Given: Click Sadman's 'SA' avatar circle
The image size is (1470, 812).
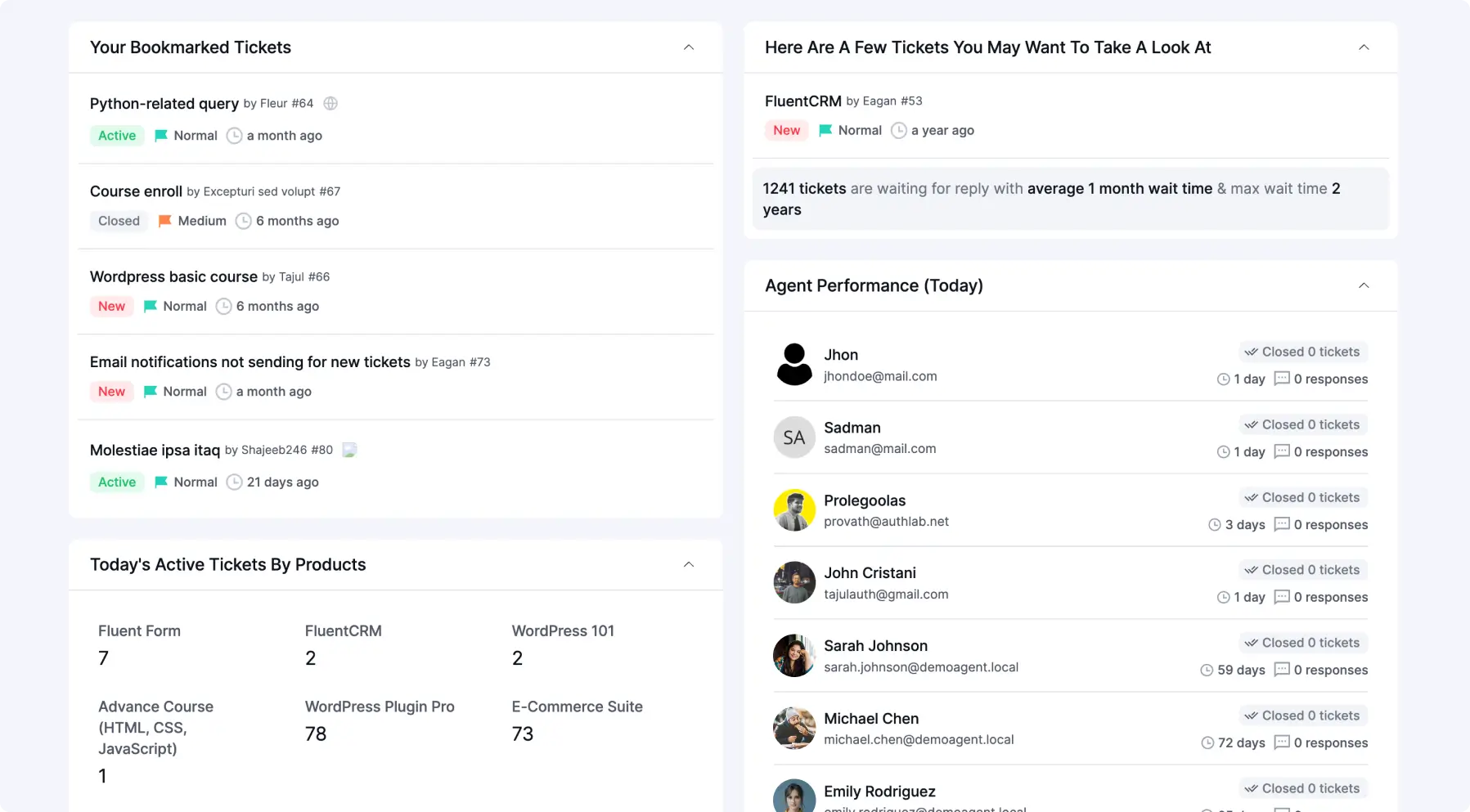Looking at the screenshot, I should (x=793, y=437).
